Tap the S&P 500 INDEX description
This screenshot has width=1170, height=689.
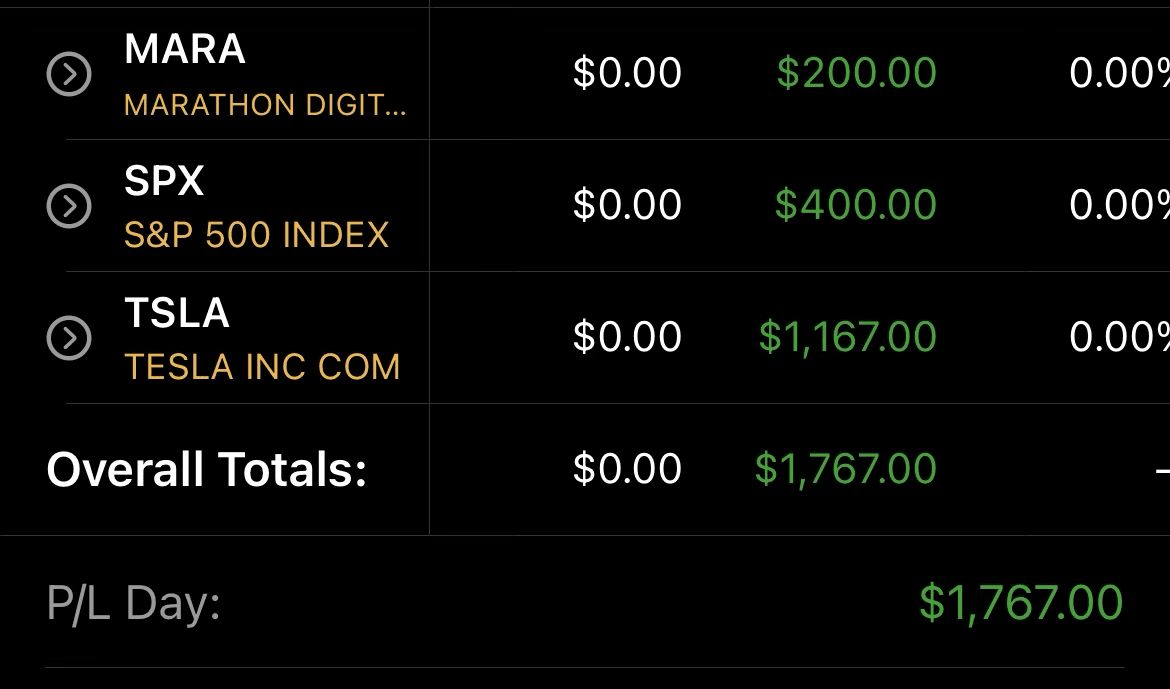click(x=256, y=235)
